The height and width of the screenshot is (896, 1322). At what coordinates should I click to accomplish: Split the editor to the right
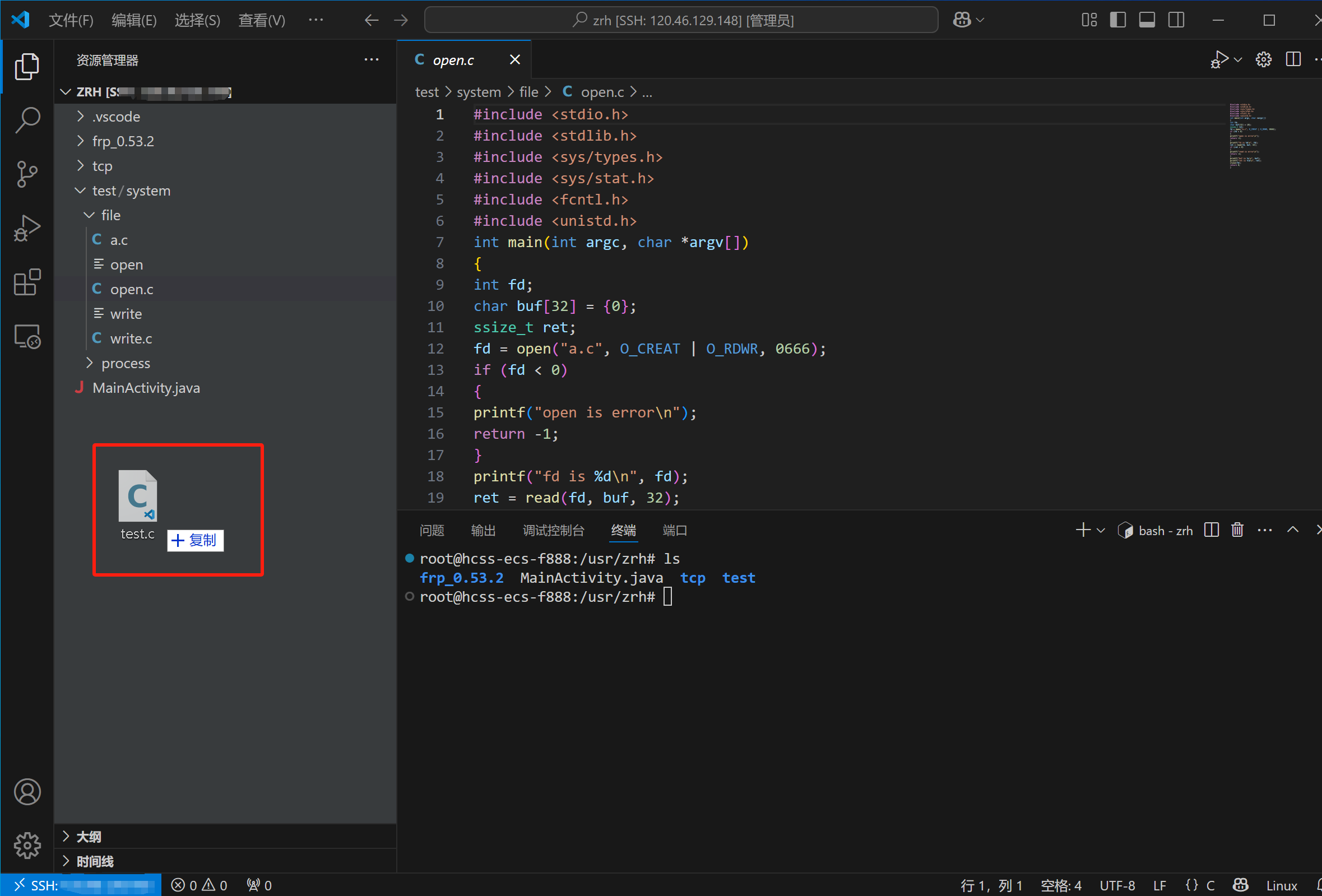[x=1292, y=60]
